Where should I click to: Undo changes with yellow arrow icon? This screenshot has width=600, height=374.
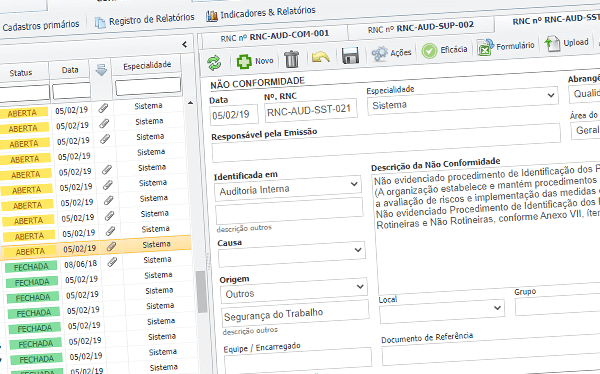pos(320,57)
